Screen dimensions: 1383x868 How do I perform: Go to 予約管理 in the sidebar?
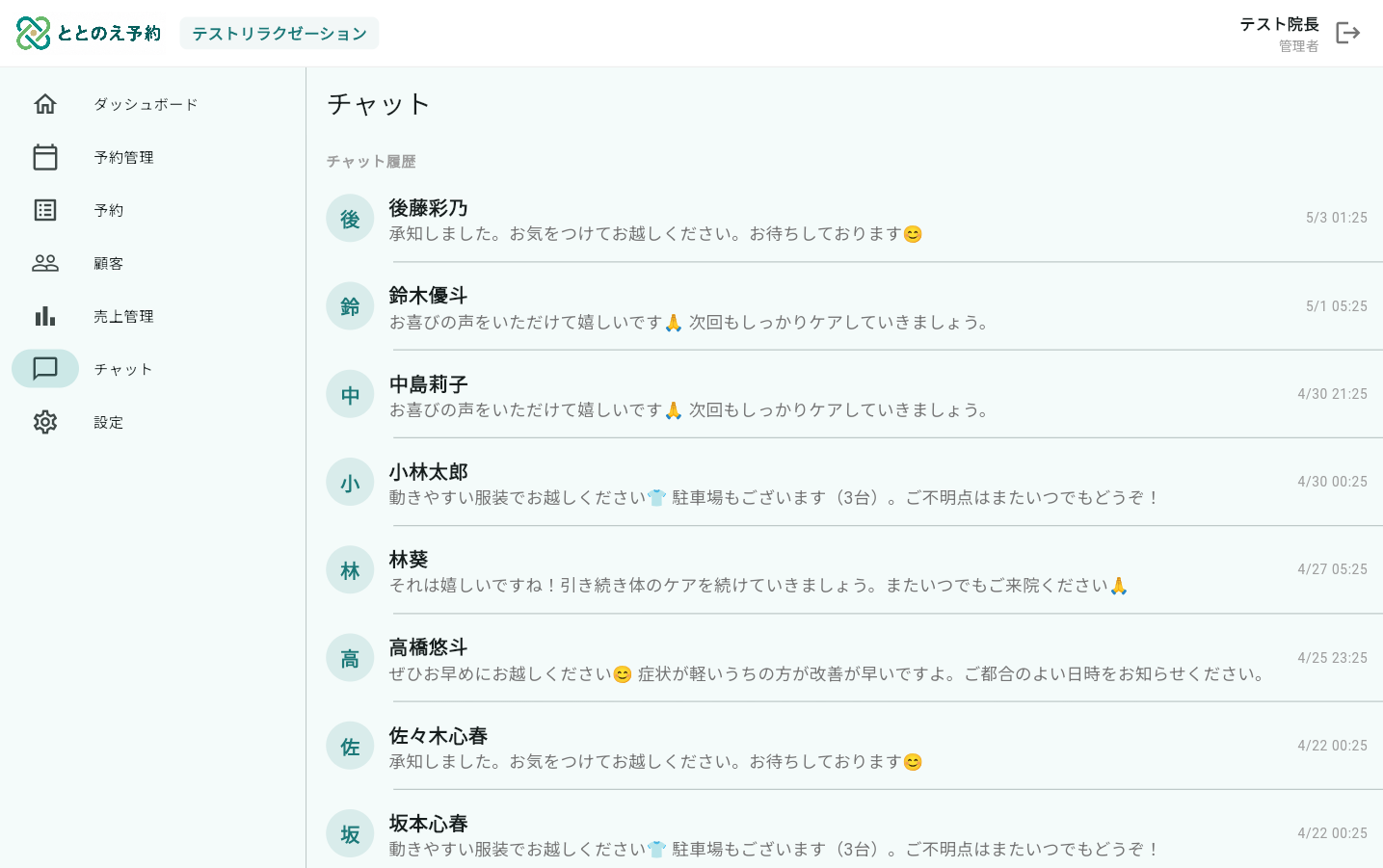123,157
